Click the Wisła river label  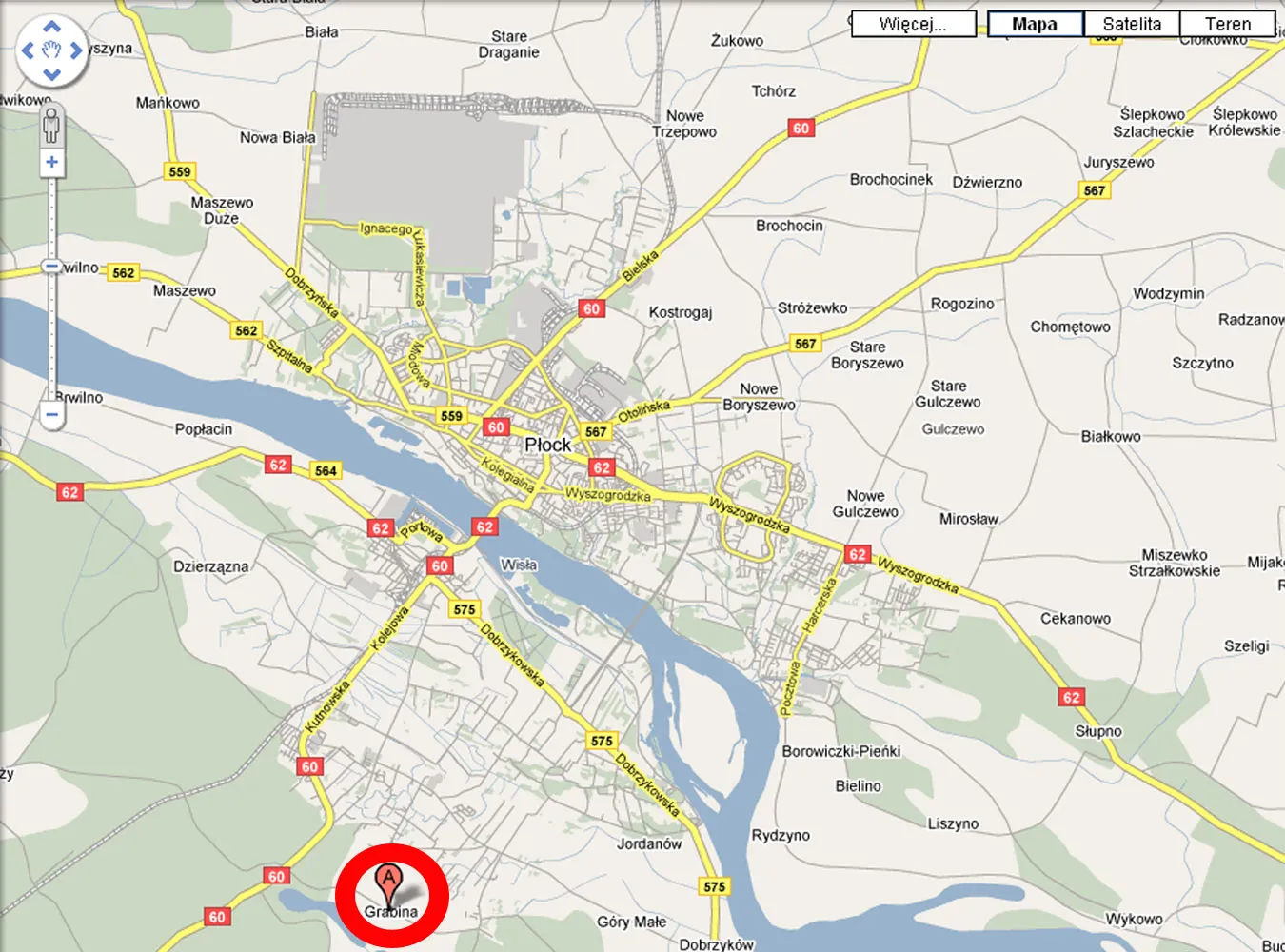[519, 565]
